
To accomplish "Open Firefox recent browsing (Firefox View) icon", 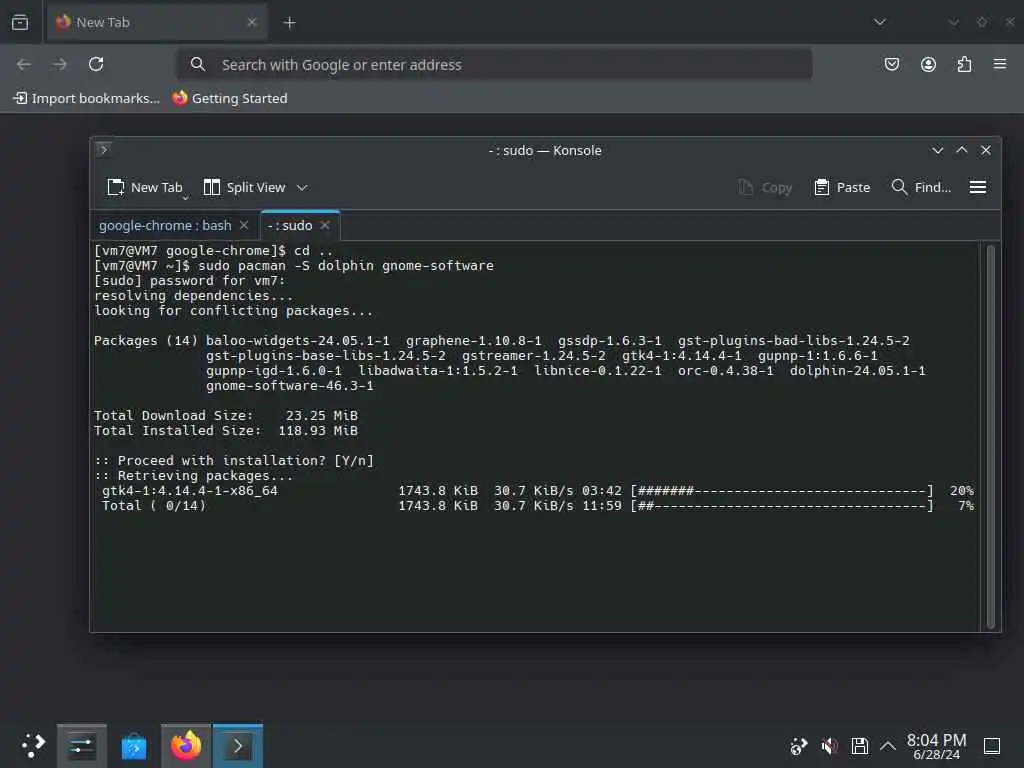I will (20, 22).
